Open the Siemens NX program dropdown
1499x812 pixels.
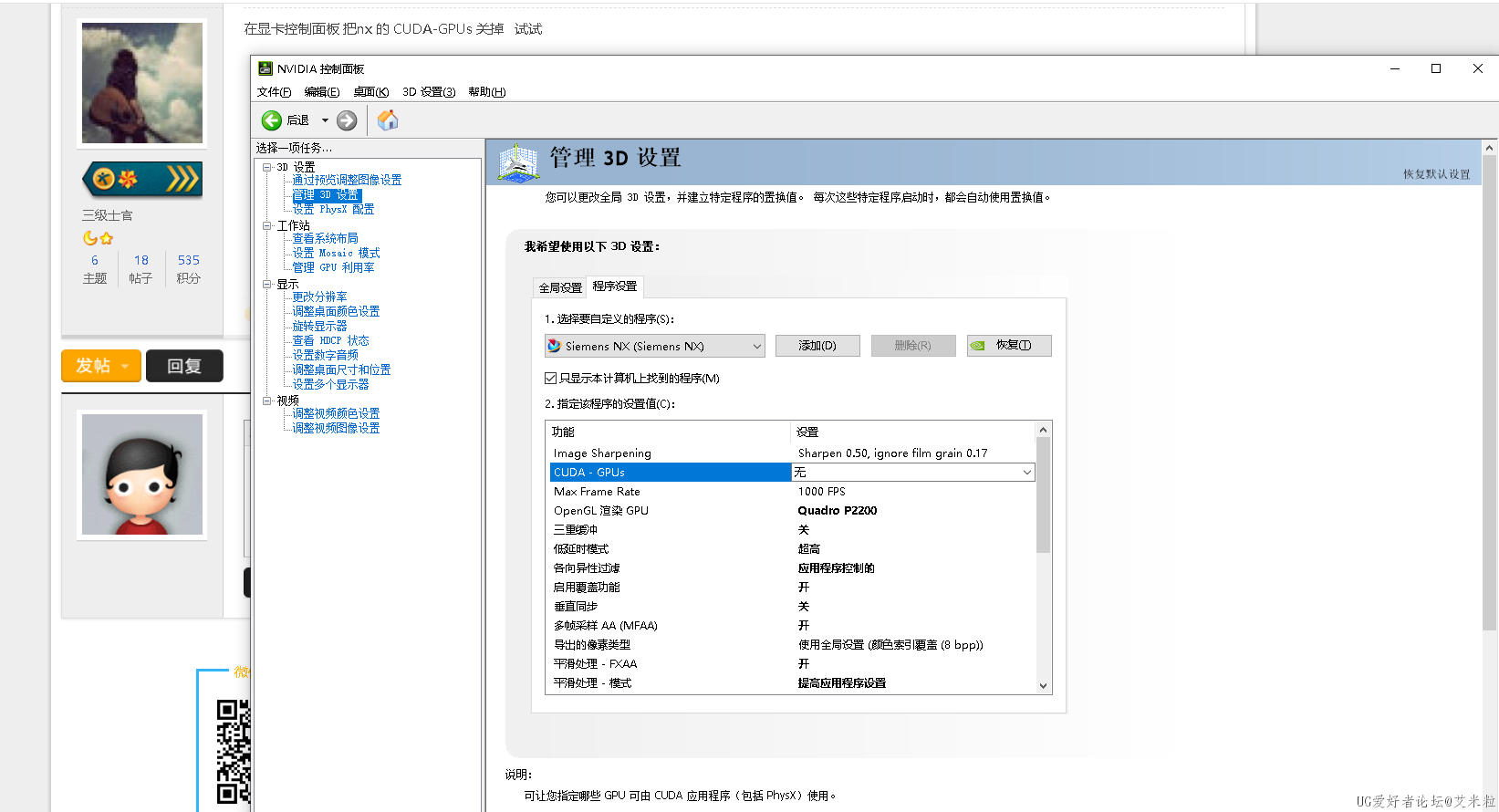pos(655,346)
